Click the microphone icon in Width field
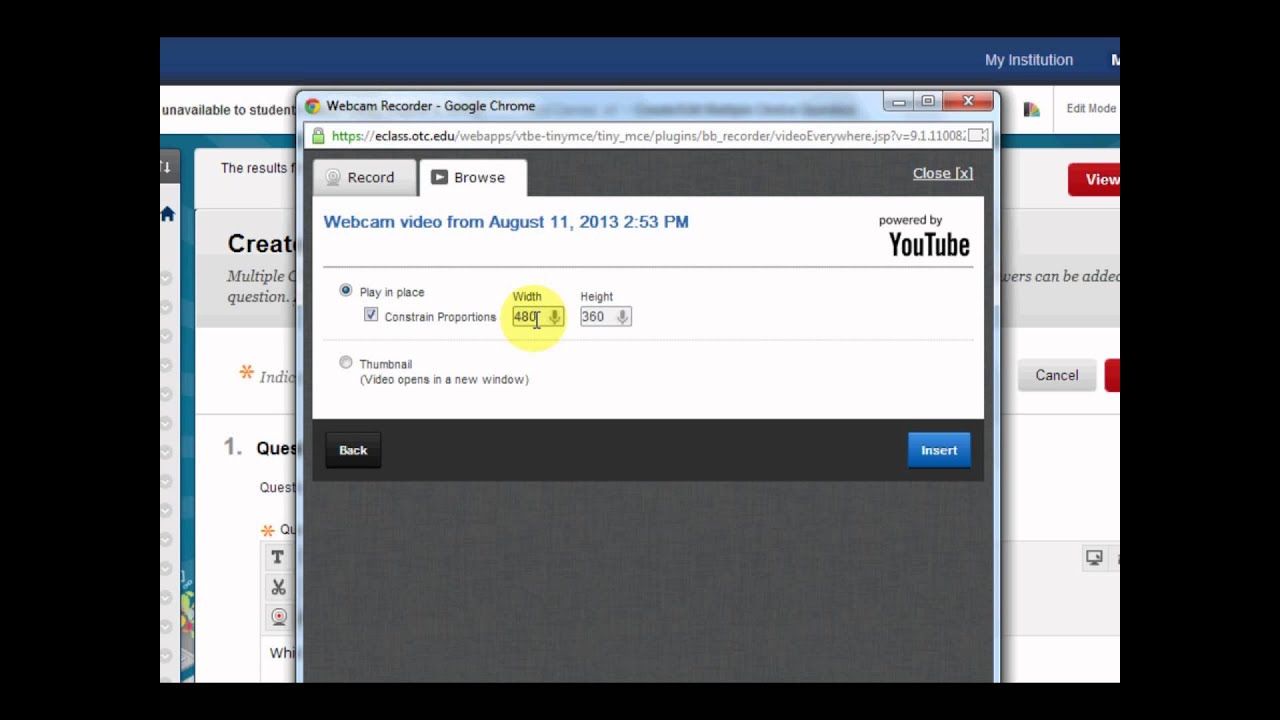1280x720 pixels. (554, 317)
